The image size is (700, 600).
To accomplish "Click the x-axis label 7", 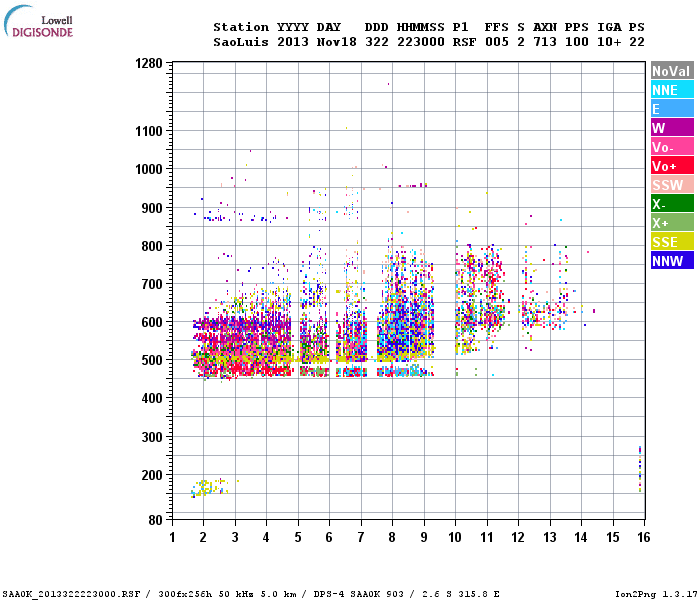I will pyautogui.click(x=361, y=537).
